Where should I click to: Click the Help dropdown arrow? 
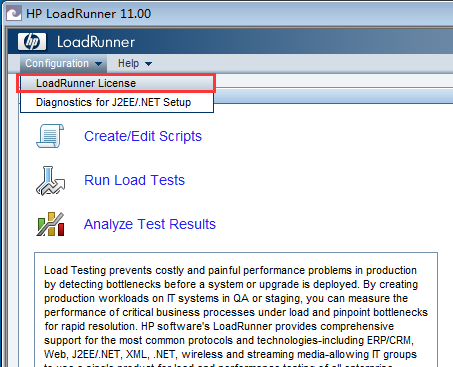(x=148, y=64)
